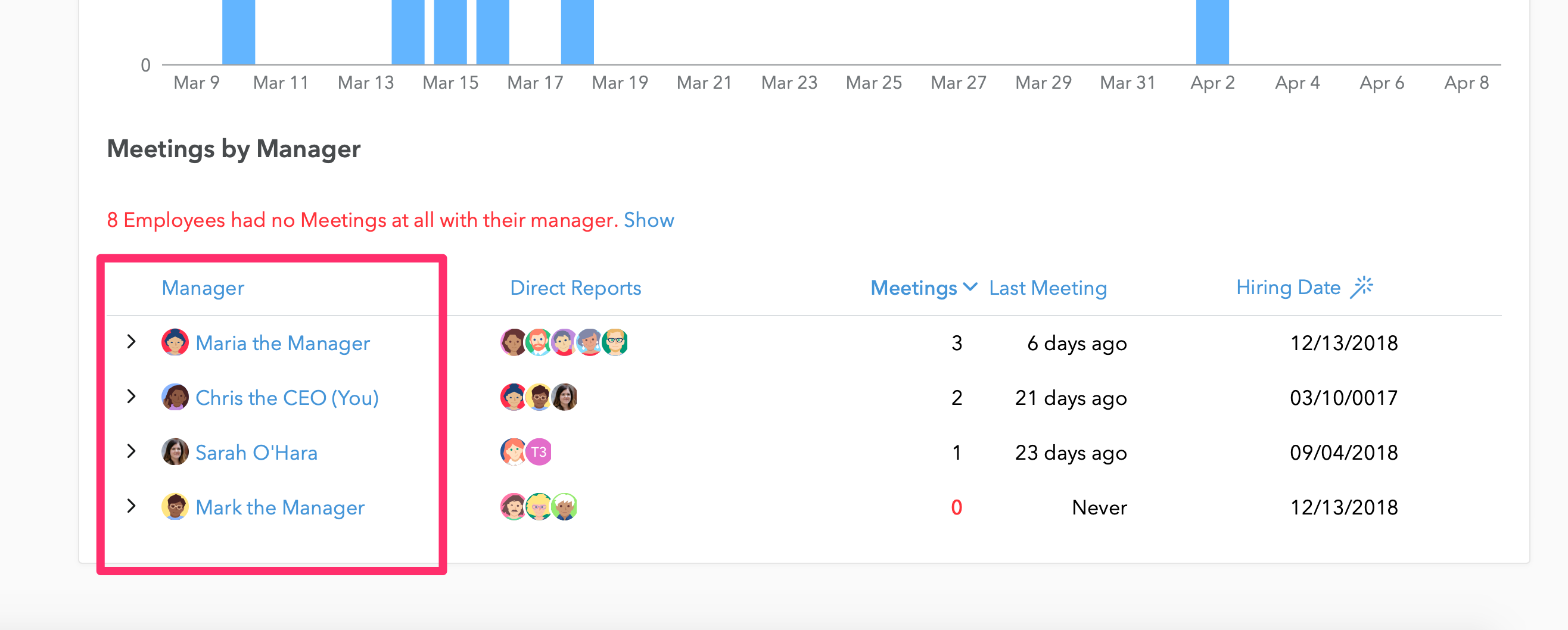Viewport: 1568px width, 630px height.
Task: Expand the Mark the Manager row
Action: click(131, 506)
